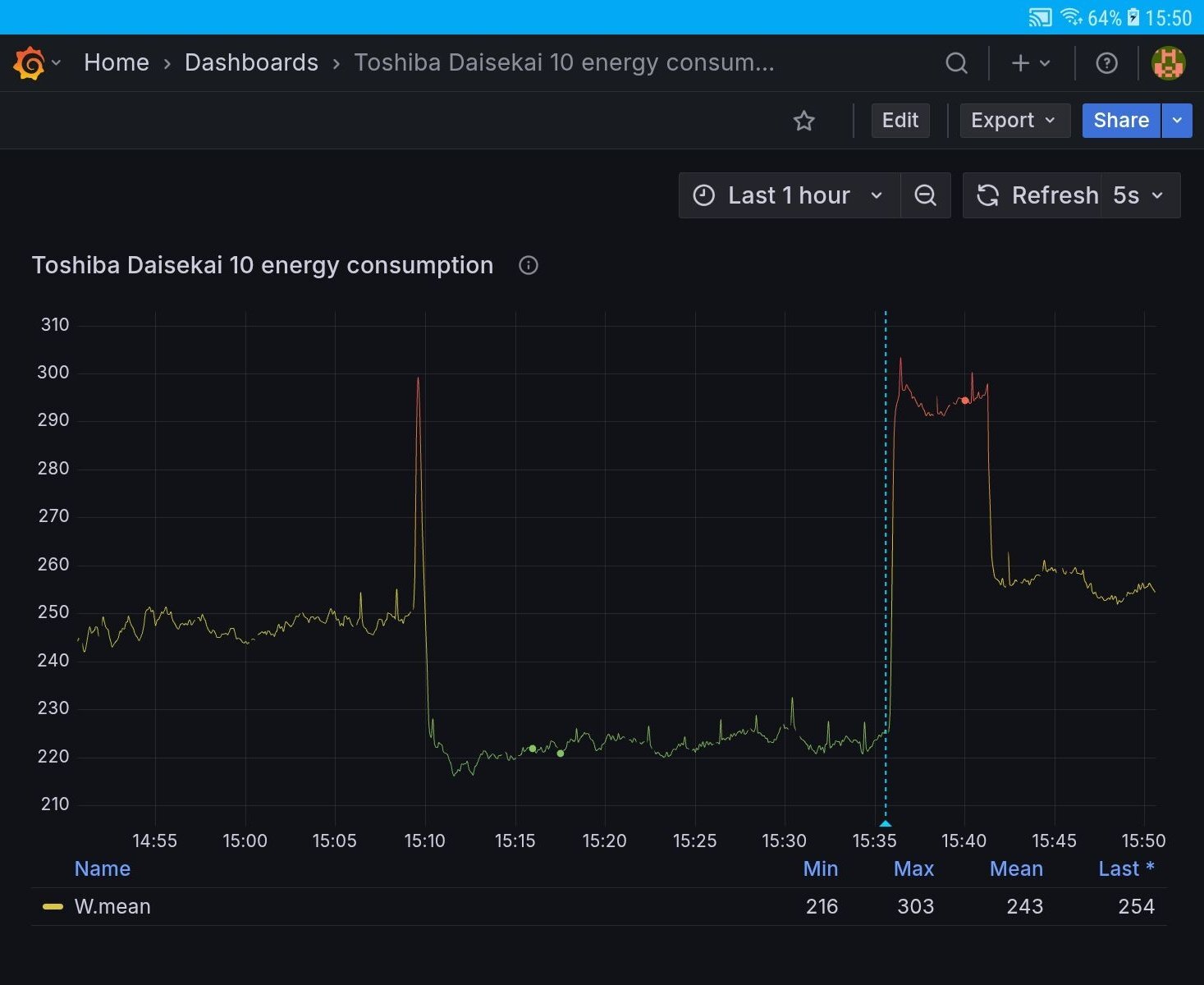Click the Edit dashboard button
The image size is (1204, 985).
[x=900, y=121]
